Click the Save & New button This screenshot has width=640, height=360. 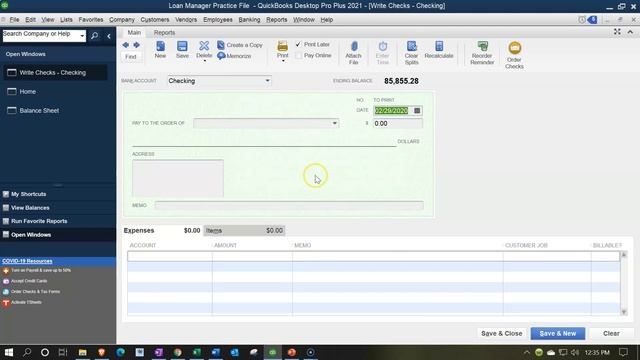point(558,333)
